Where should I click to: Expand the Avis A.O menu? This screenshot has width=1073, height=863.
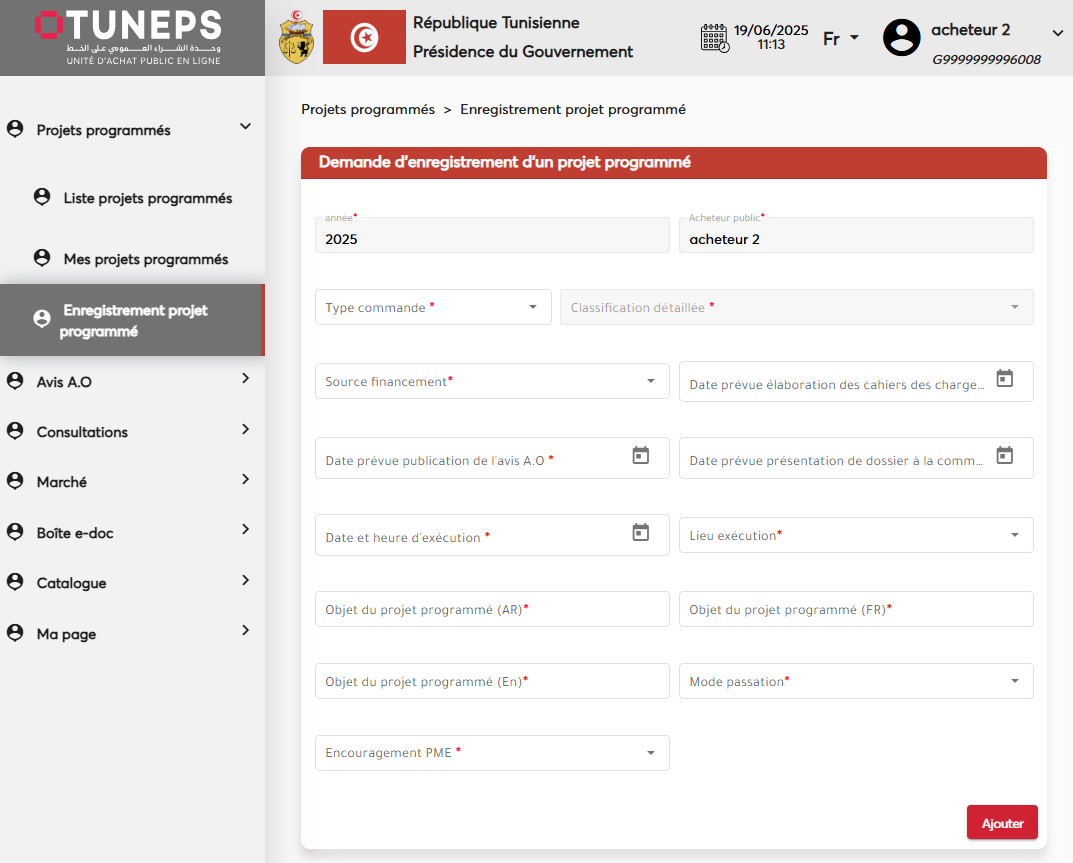130,381
